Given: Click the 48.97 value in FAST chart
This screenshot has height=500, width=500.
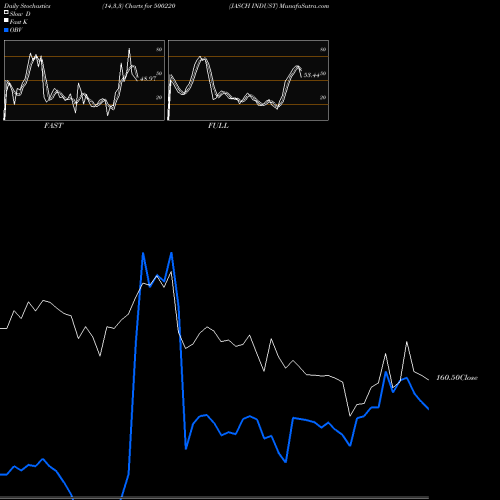Looking at the screenshot, I should (x=148, y=78).
